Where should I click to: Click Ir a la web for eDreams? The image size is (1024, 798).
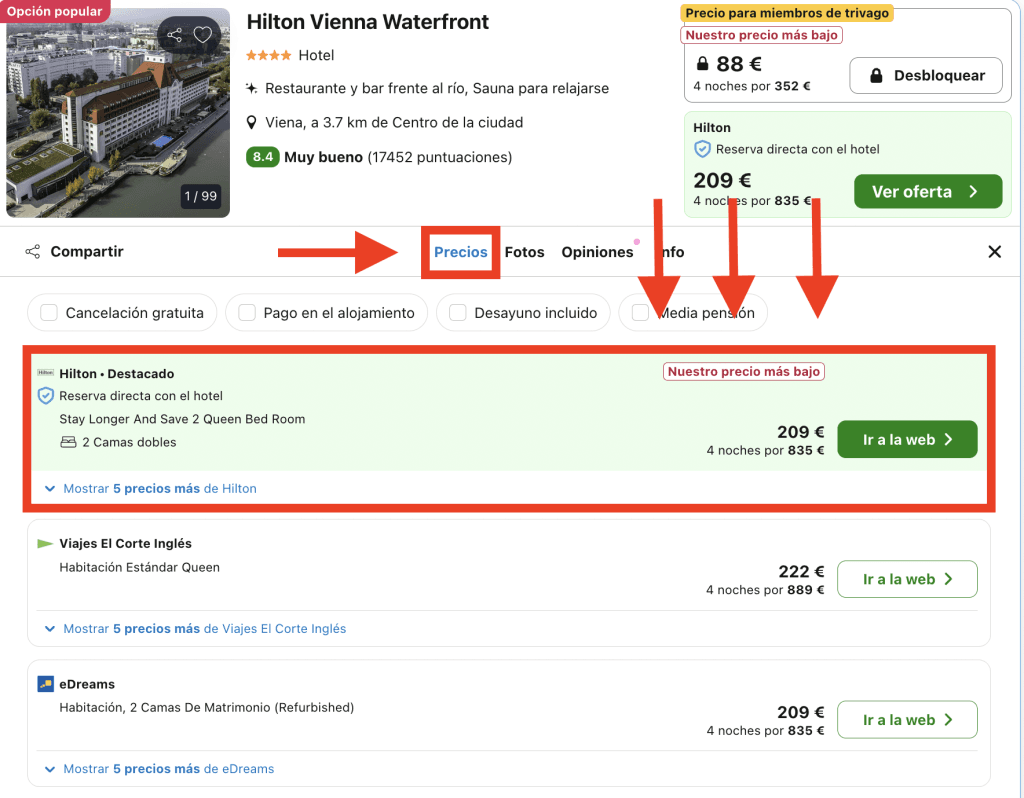[x=906, y=720]
